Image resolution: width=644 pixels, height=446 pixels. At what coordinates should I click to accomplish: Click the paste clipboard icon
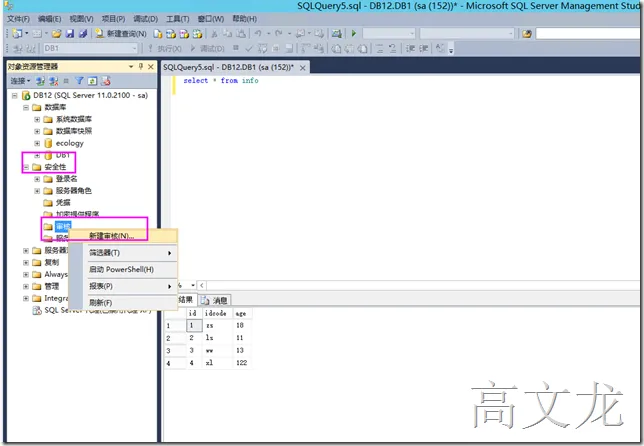pyautogui.click(x=242, y=34)
